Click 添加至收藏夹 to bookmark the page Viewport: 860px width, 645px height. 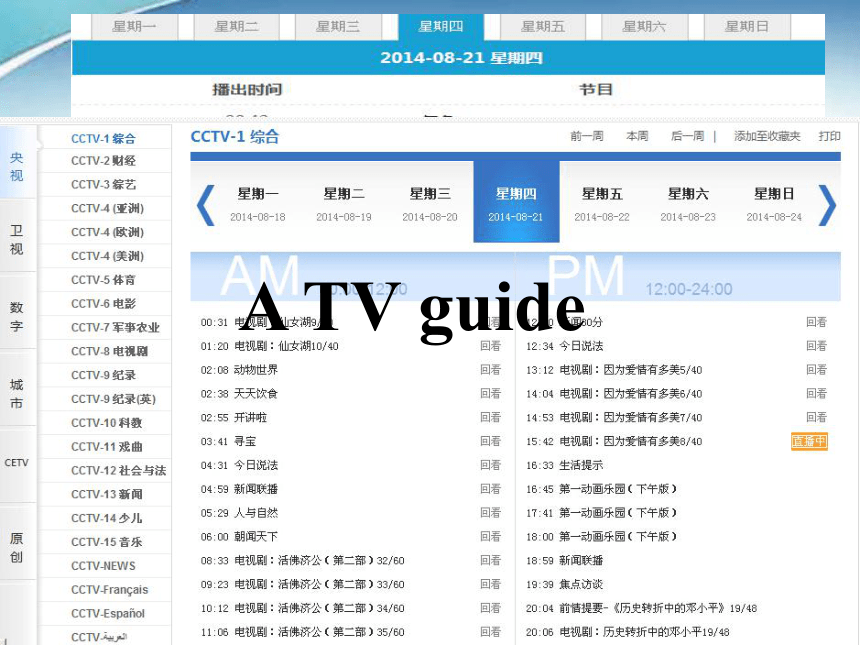pos(767,136)
